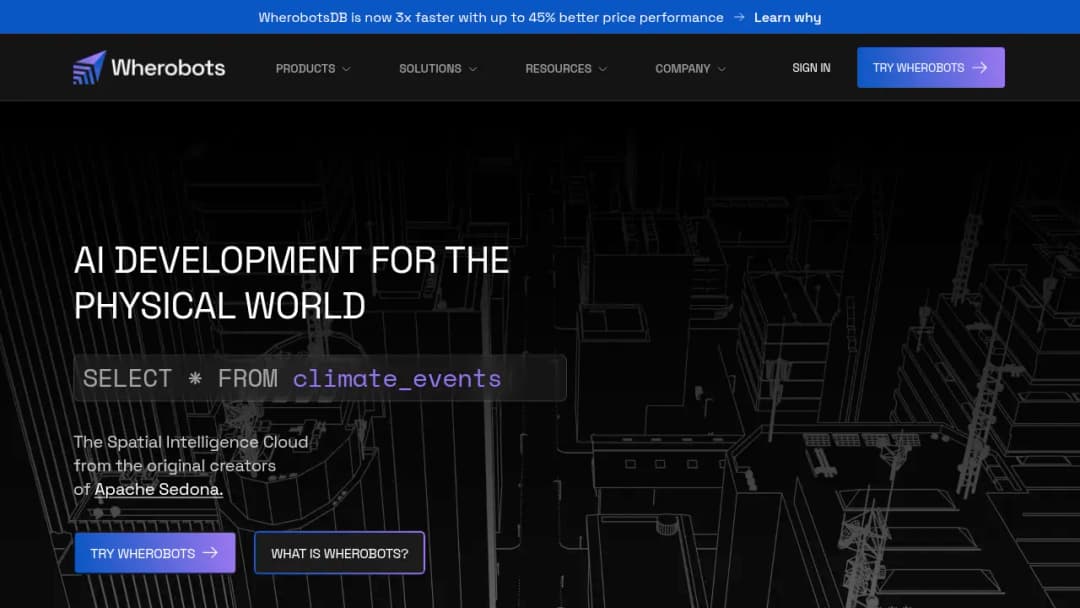Click arrow icon in header Try Wherobots button
Viewport: 1080px width, 608px height.
tap(979, 67)
